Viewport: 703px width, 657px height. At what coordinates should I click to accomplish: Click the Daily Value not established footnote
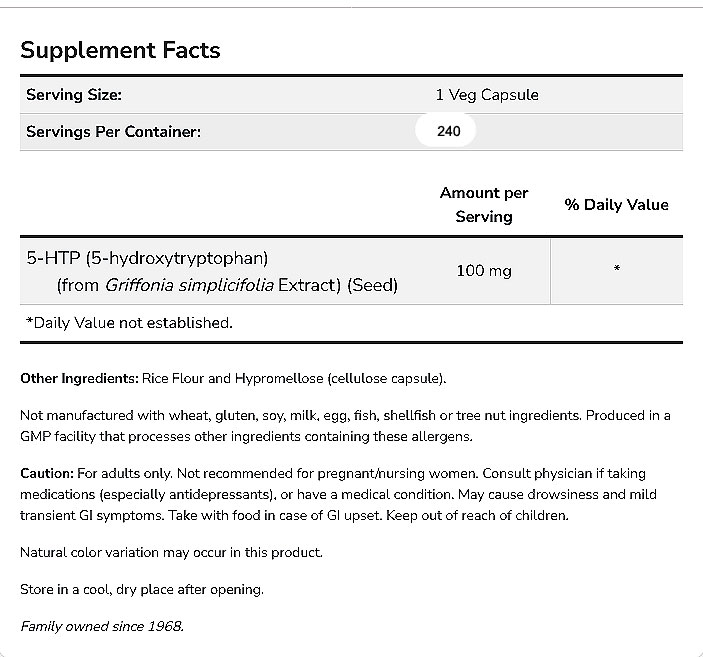pos(129,322)
